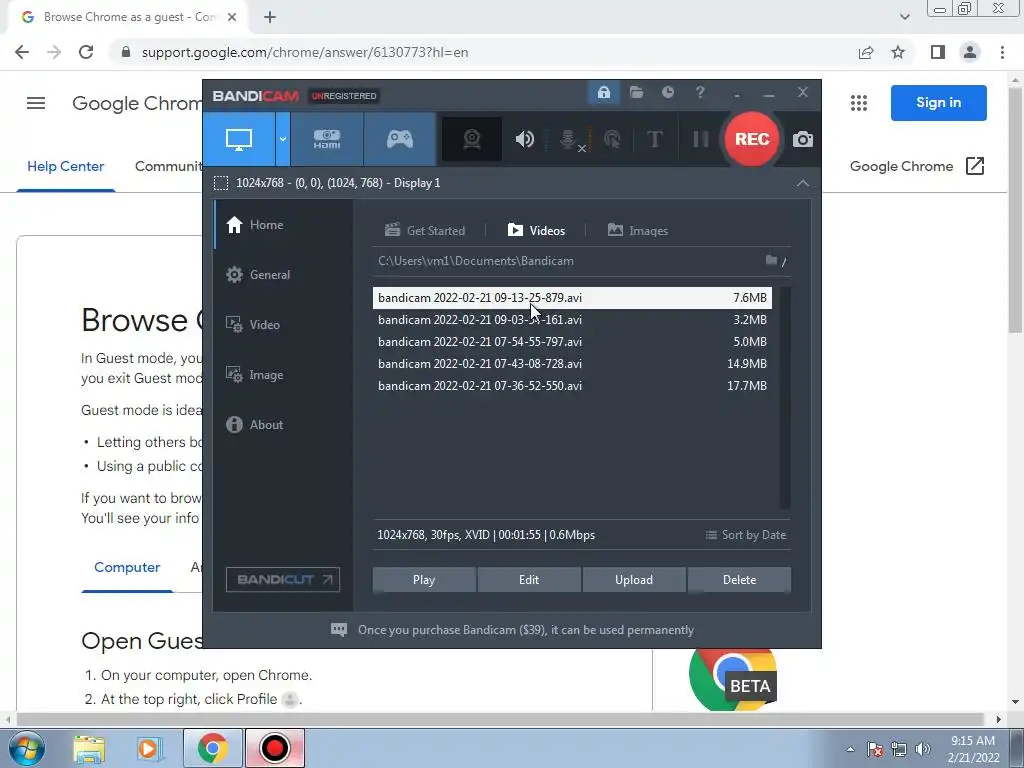Open the Bandicut link button
This screenshot has height=768, width=1024.
click(x=283, y=579)
